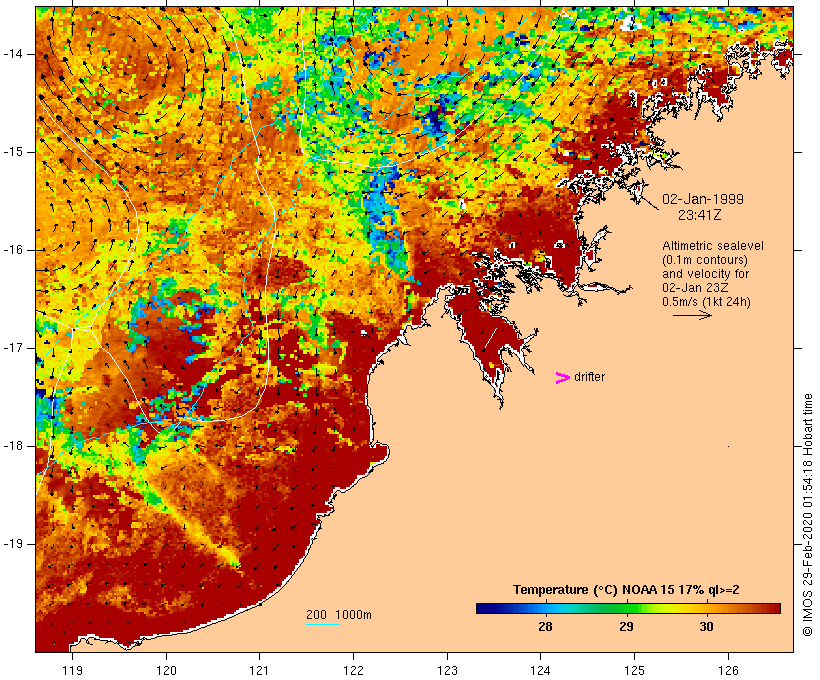Click the color bar value "30"
820x680 pixels.
coord(706,627)
